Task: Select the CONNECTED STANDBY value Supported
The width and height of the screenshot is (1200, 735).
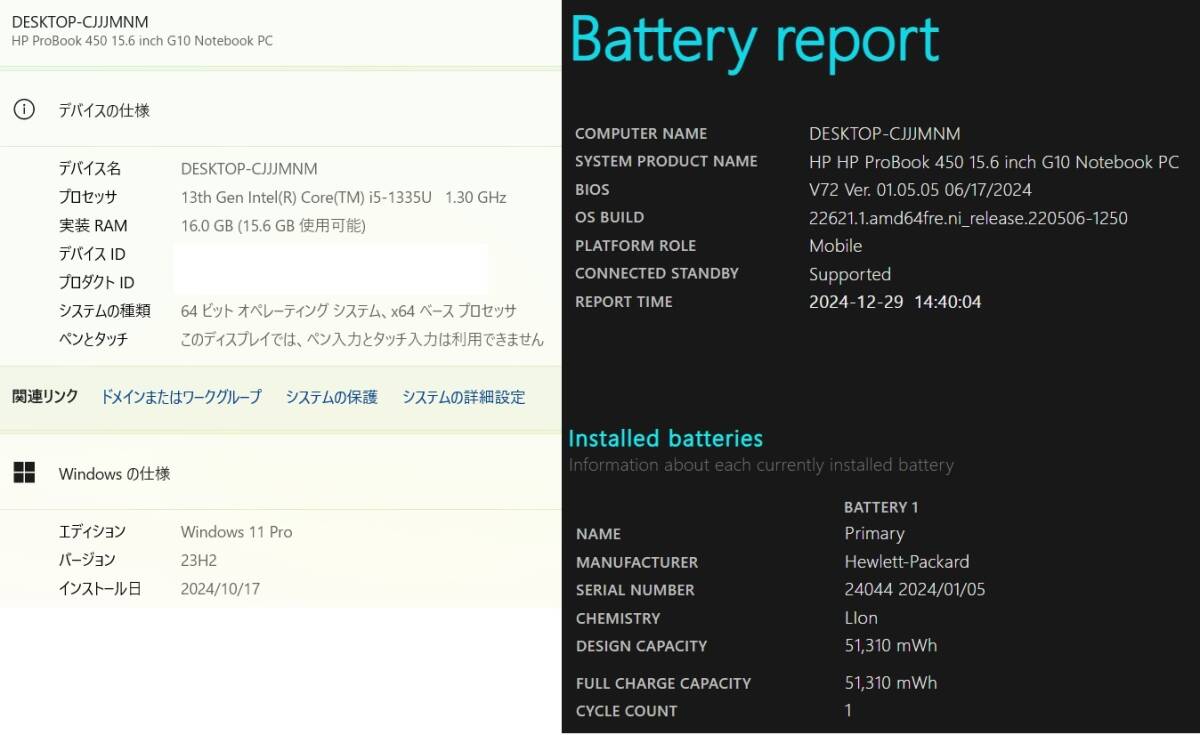Action: tap(850, 274)
